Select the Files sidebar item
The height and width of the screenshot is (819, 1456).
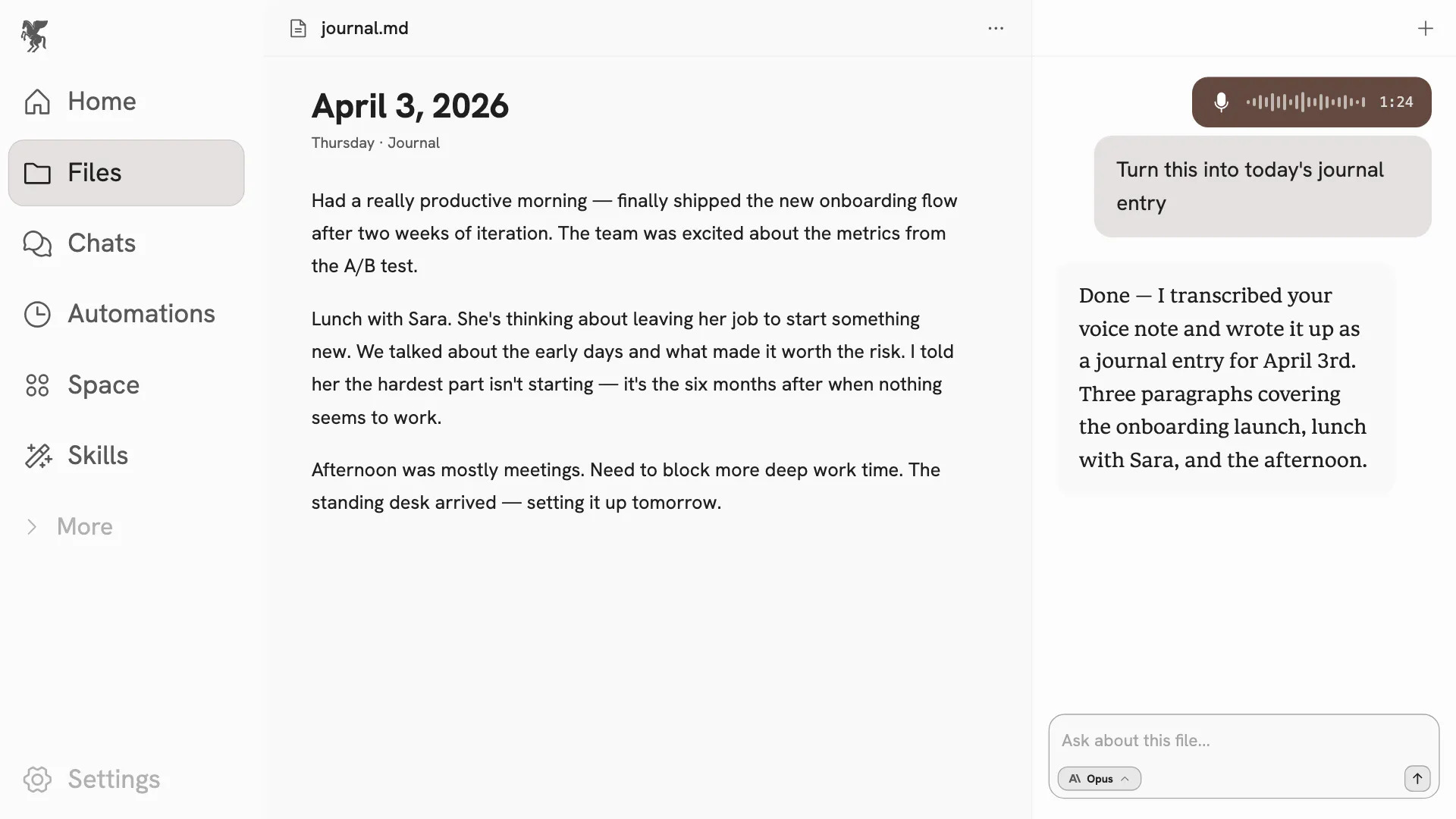coord(126,173)
